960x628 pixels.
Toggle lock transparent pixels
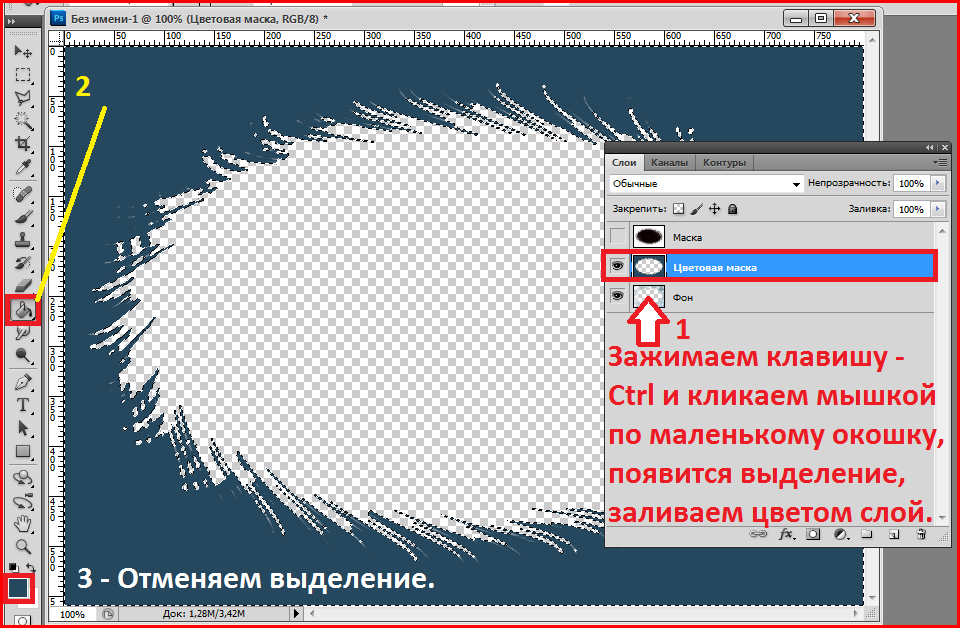[678, 209]
